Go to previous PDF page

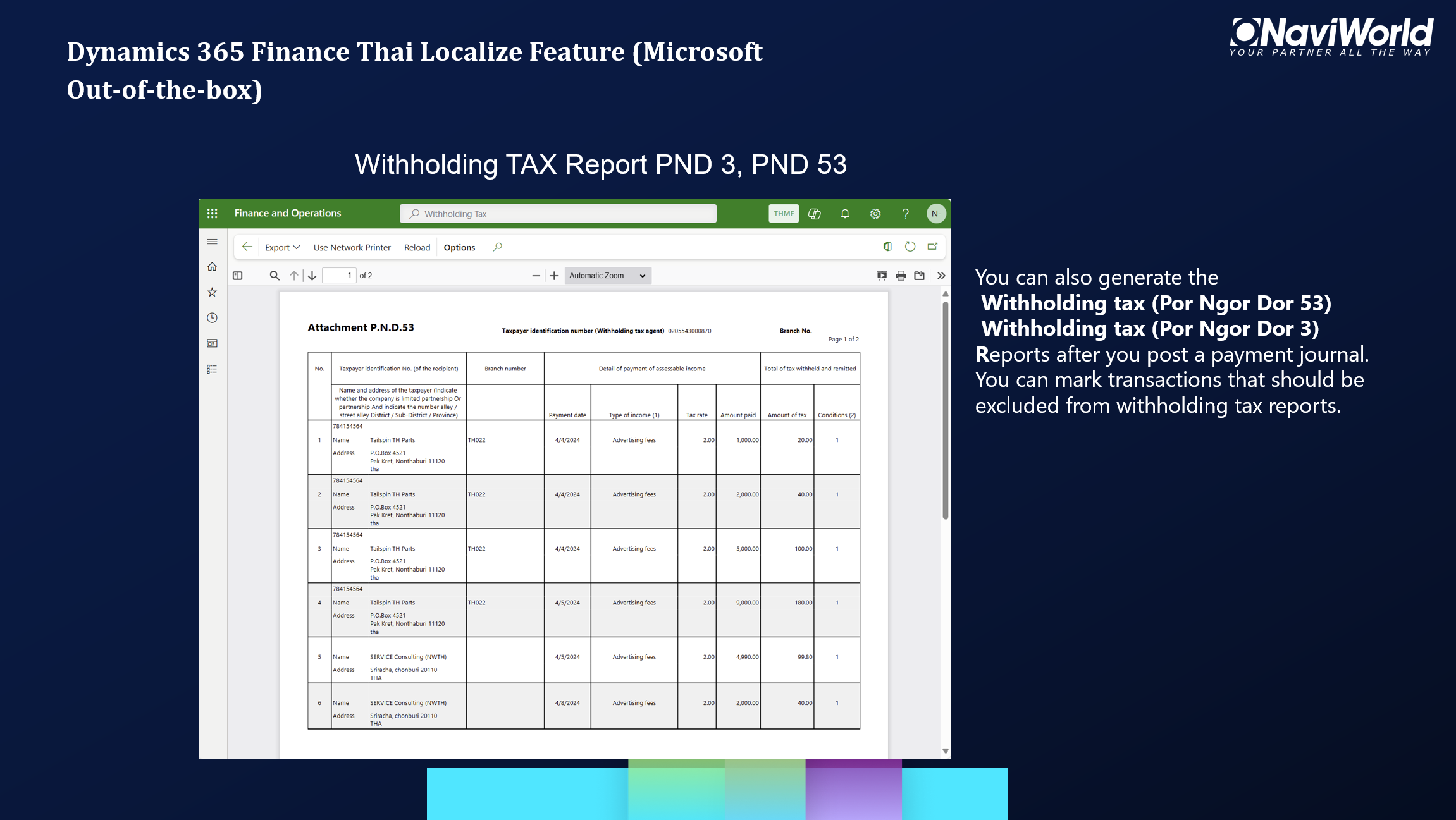click(294, 276)
